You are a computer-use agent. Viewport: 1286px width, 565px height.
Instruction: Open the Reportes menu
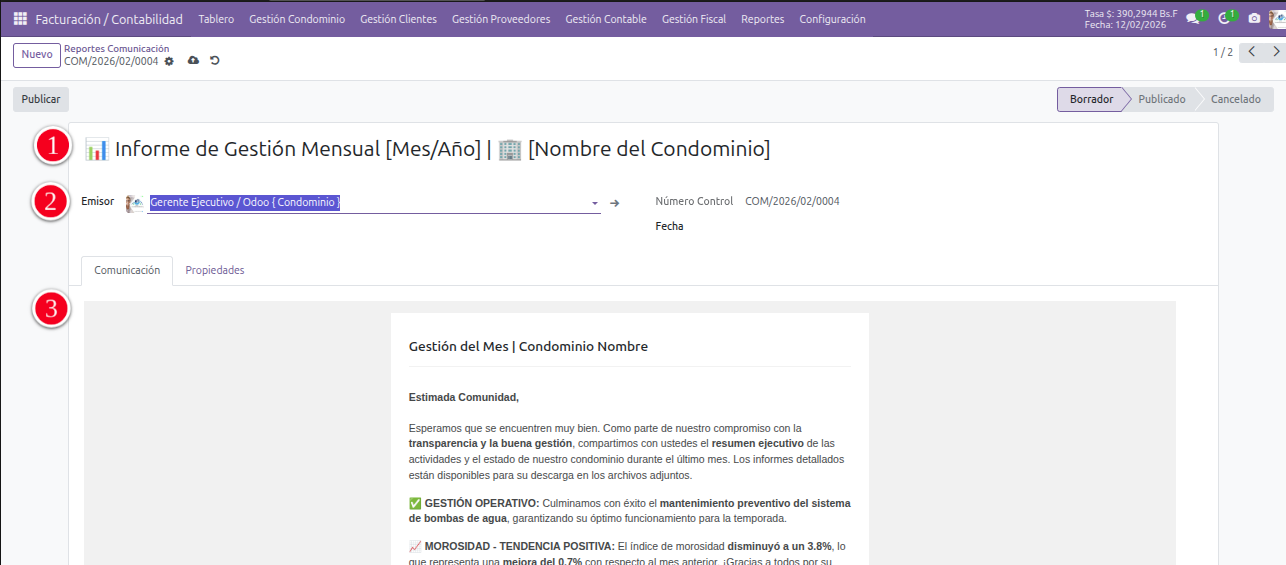(x=762, y=19)
